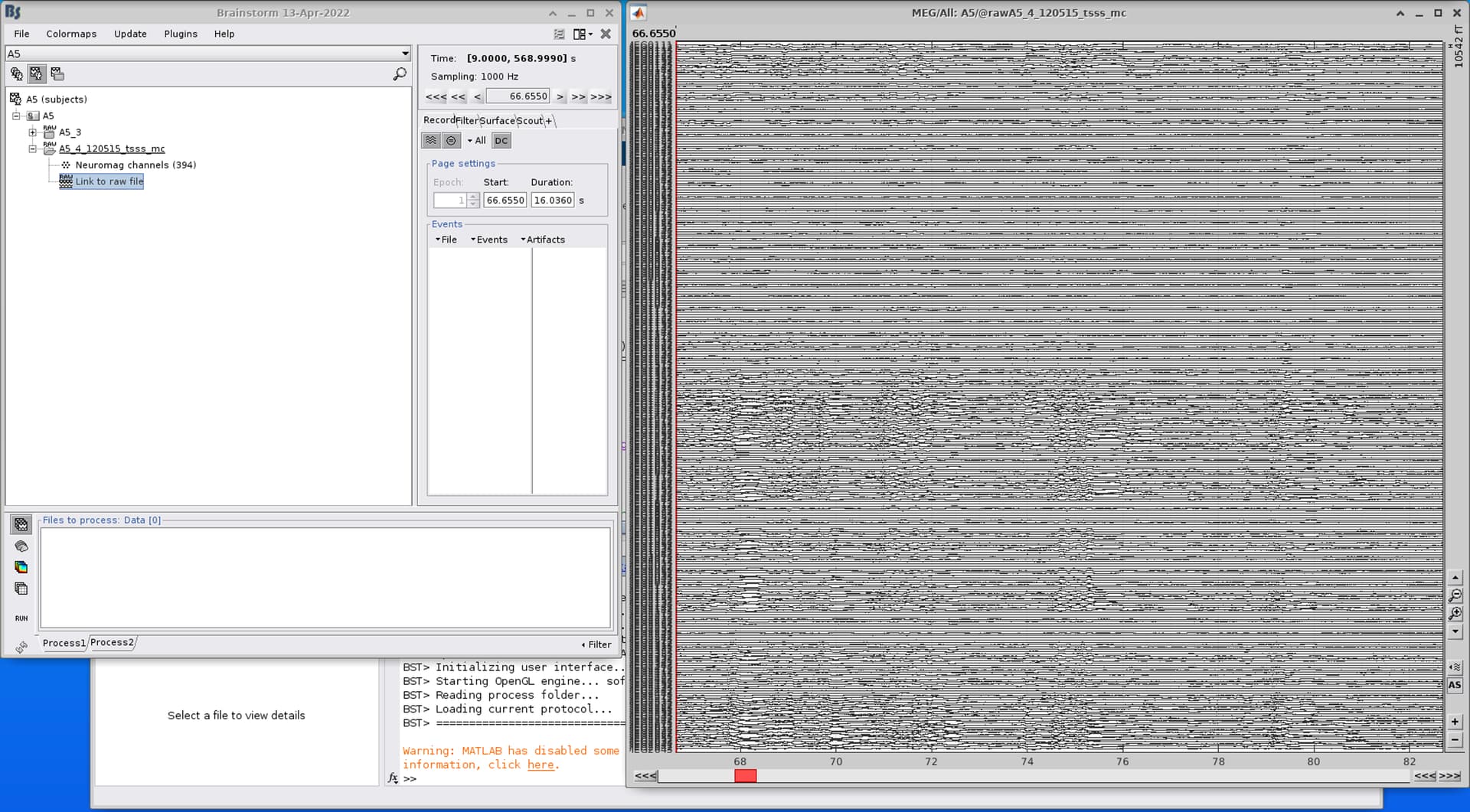Switch to the Record tab
The image size is (1470, 812).
pos(439,120)
